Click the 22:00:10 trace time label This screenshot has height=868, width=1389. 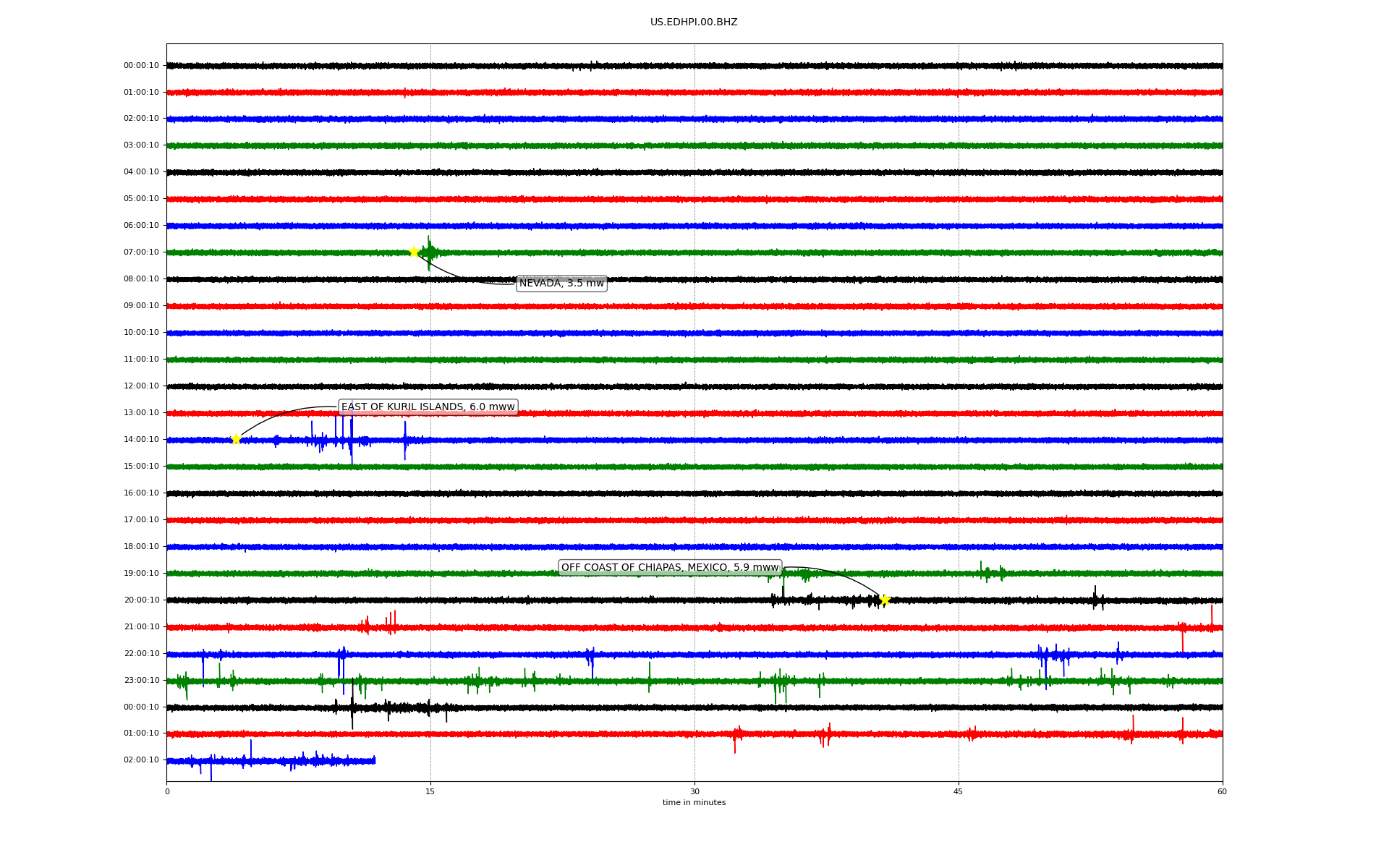141,654
